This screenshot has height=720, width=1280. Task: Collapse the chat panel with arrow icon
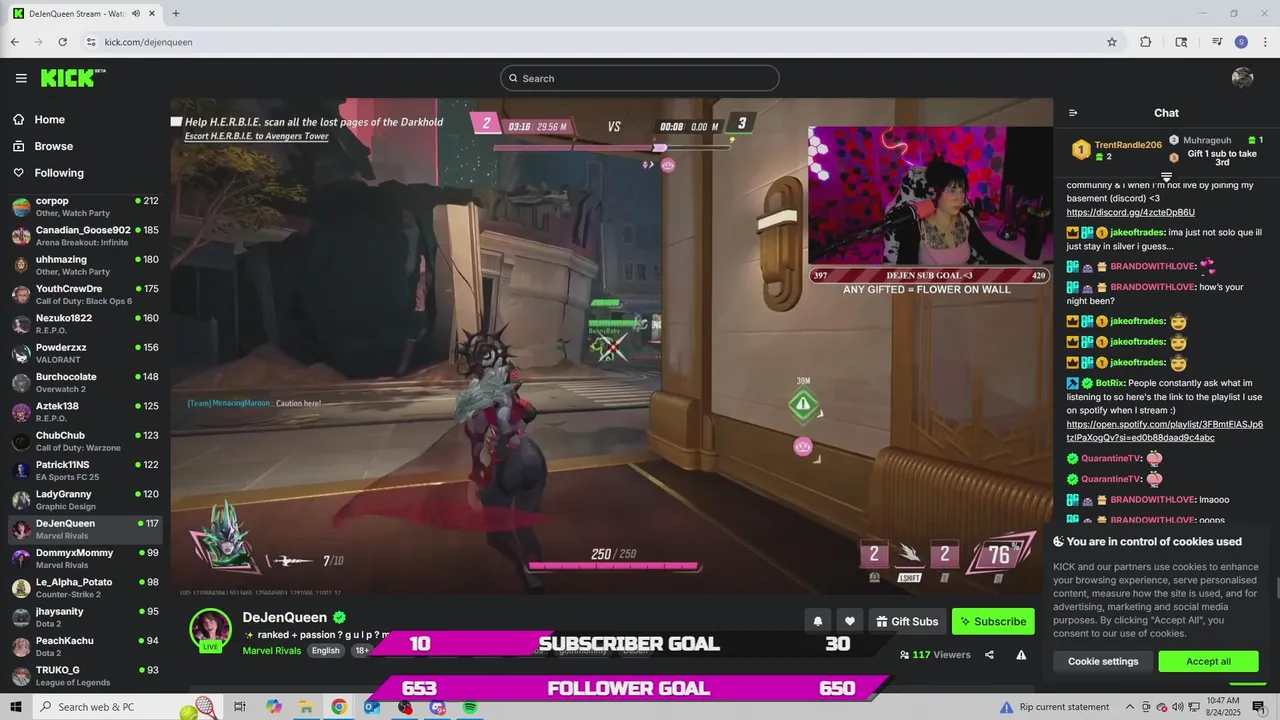tap(1073, 113)
